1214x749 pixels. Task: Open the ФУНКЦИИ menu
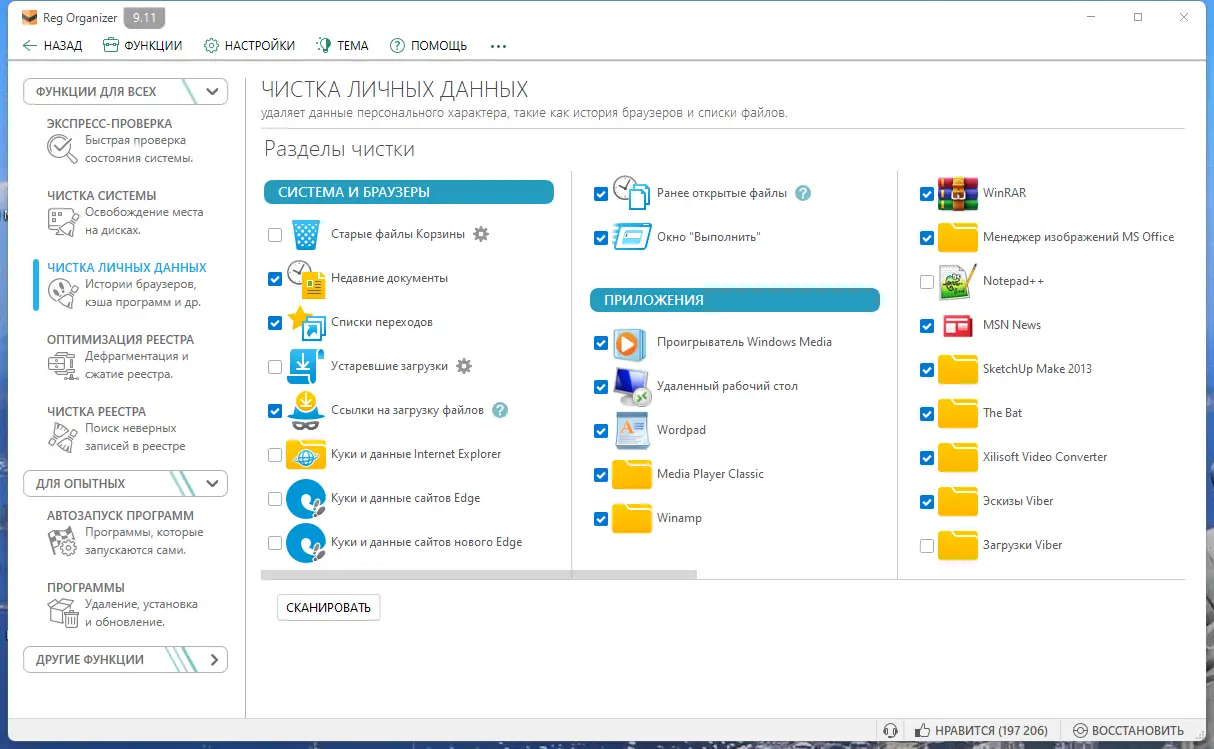(x=143, y=45)
